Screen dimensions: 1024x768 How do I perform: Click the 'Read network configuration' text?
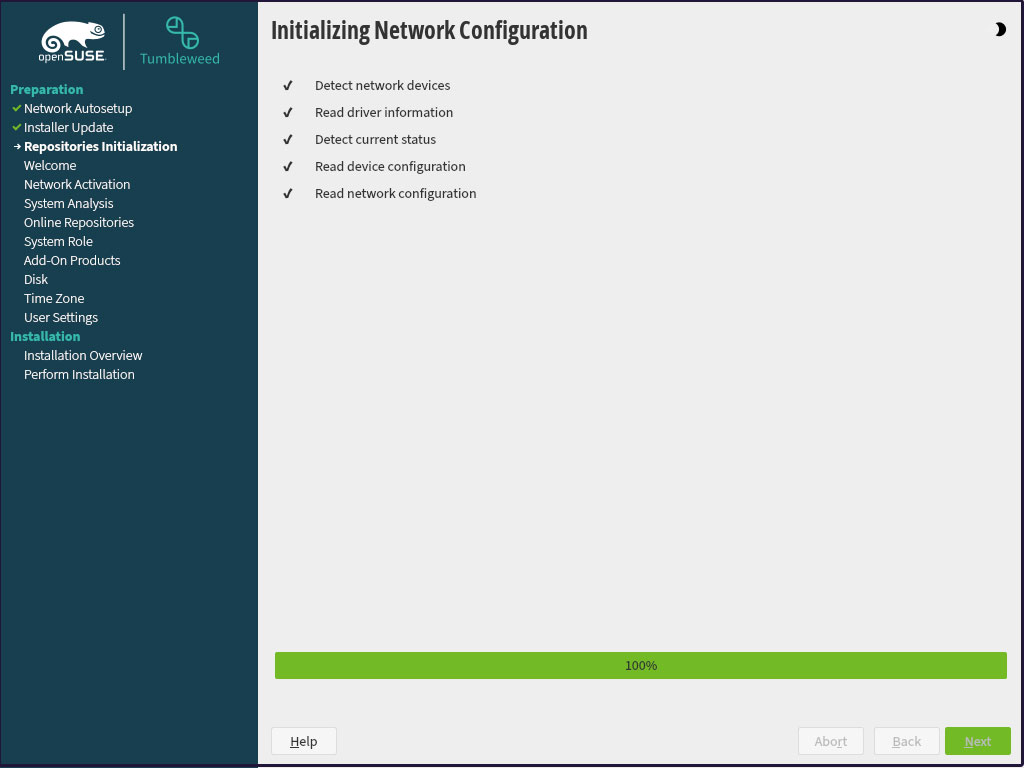pos(396,194)
